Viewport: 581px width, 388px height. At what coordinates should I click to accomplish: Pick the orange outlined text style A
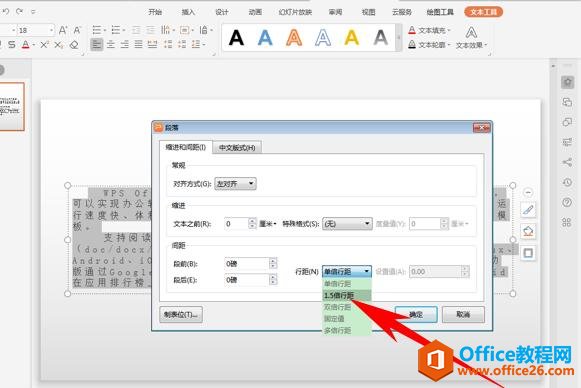(x=294, y=38)
